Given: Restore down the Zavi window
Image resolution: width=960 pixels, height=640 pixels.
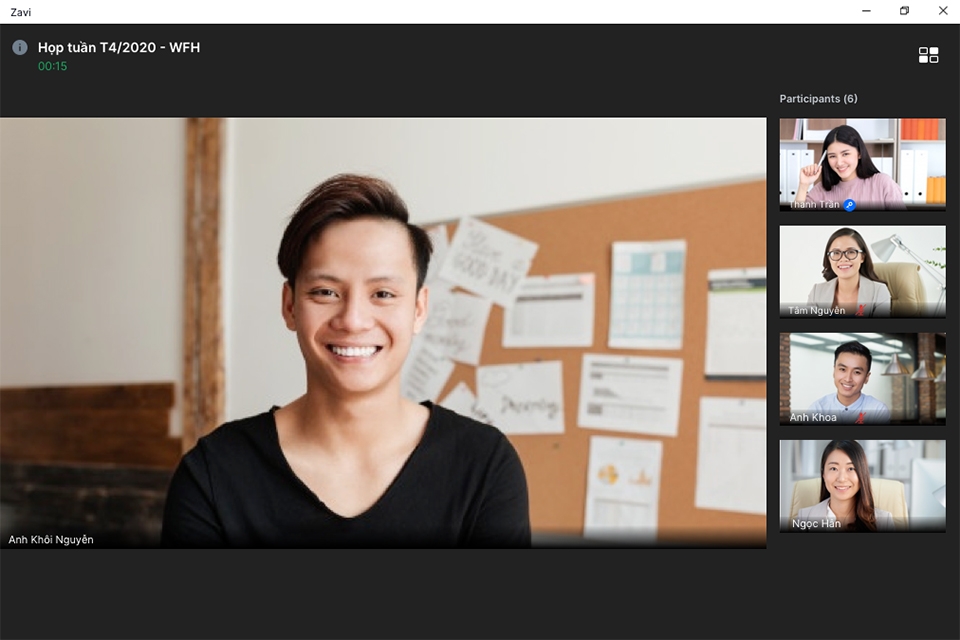Looking at the screenshot, I should click(904, 11).
